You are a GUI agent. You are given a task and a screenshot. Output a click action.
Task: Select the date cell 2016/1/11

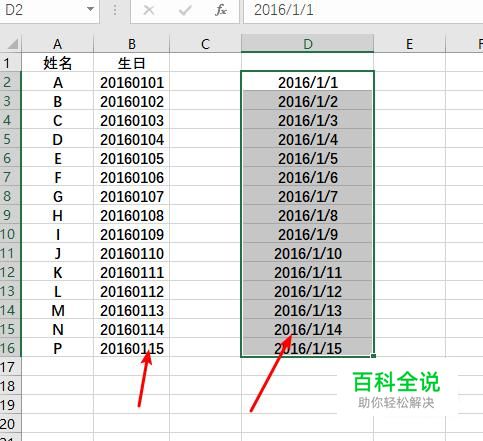tap(308, 272)
